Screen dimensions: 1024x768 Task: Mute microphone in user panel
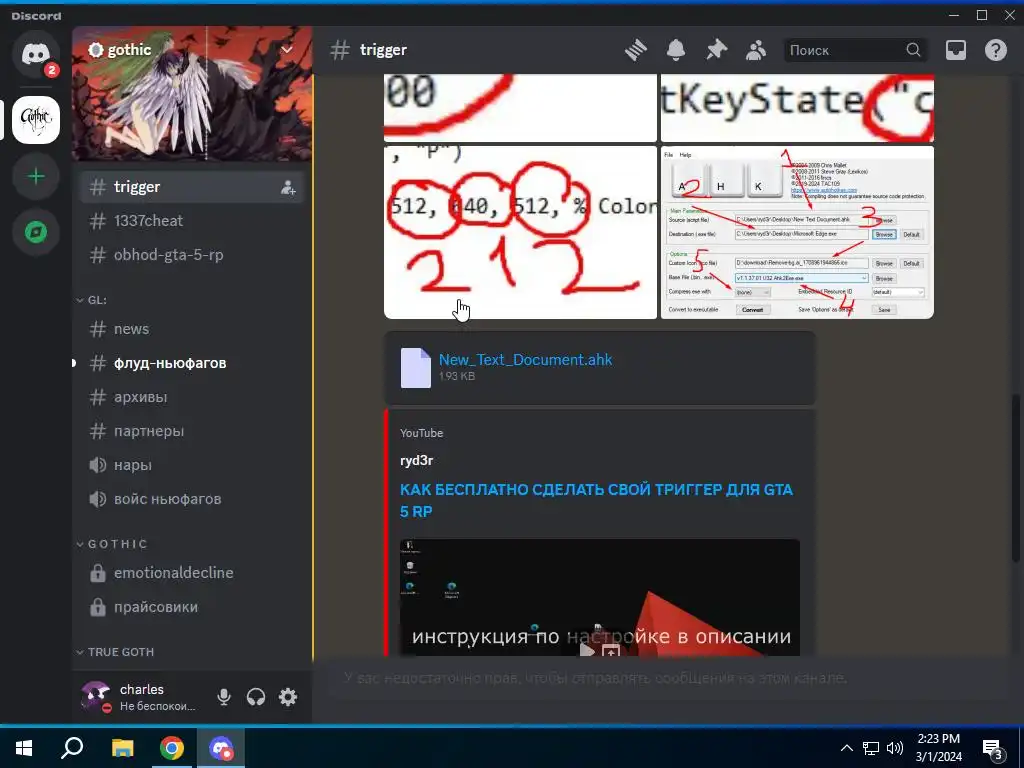pos(223,697)
